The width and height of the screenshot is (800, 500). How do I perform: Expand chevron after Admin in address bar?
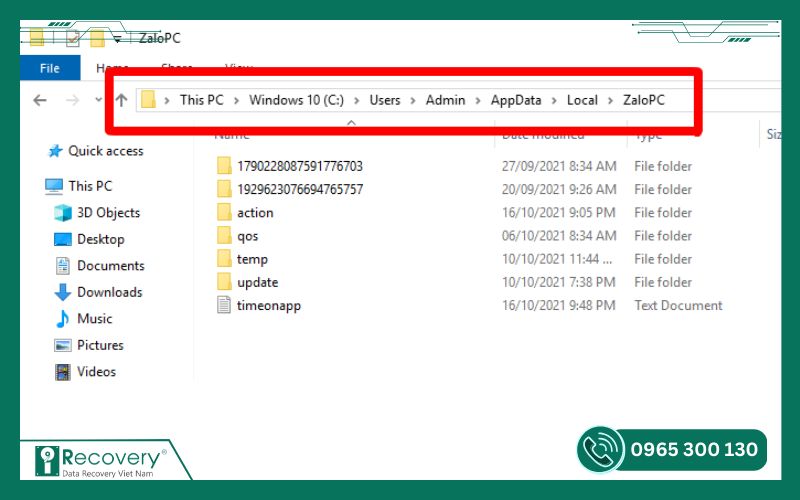click(x=478, y=101)
